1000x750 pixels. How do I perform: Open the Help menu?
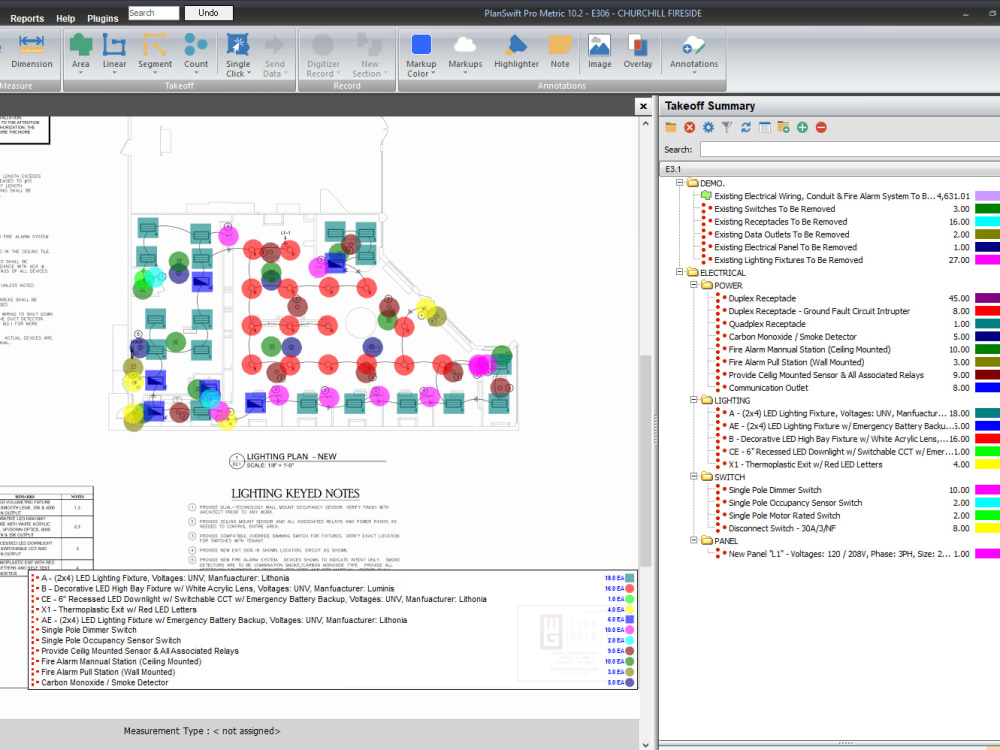pyautogui.click(x=65, y=18)
